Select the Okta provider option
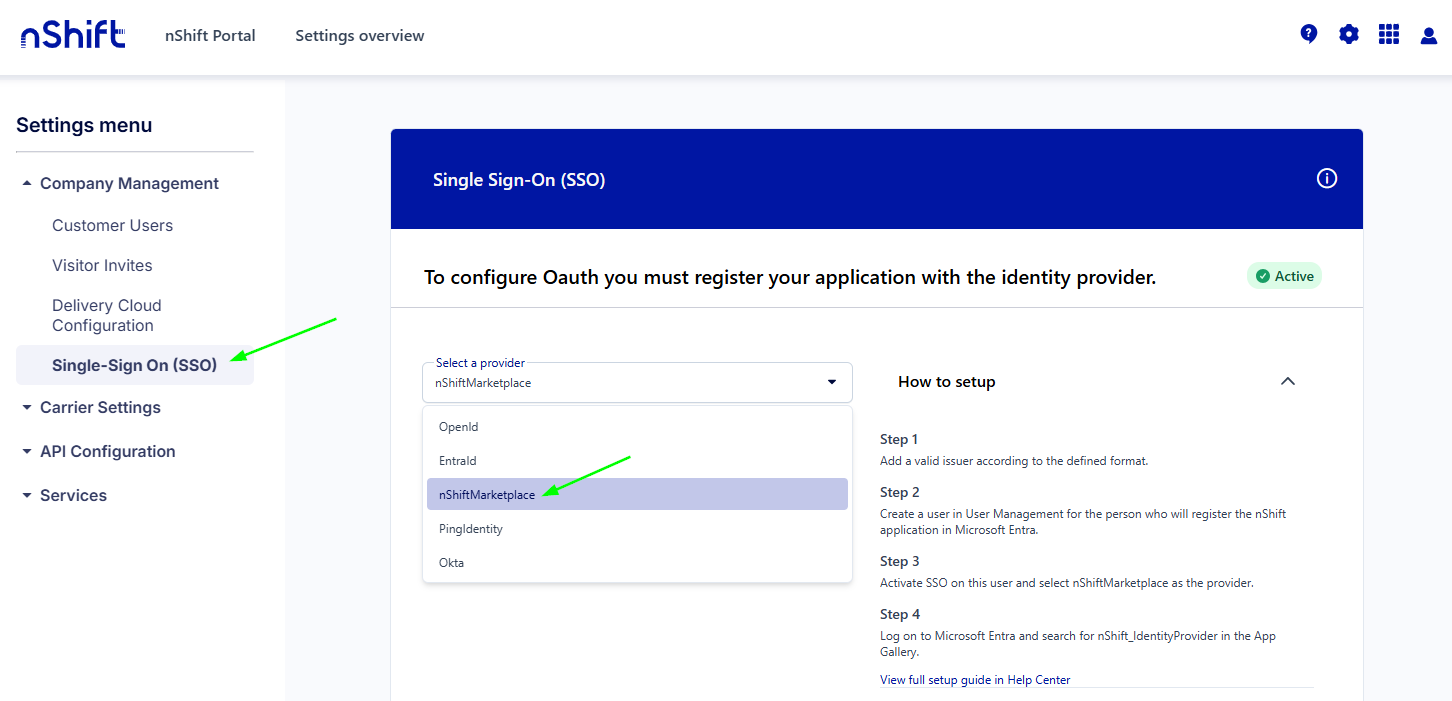 [451, 562]
